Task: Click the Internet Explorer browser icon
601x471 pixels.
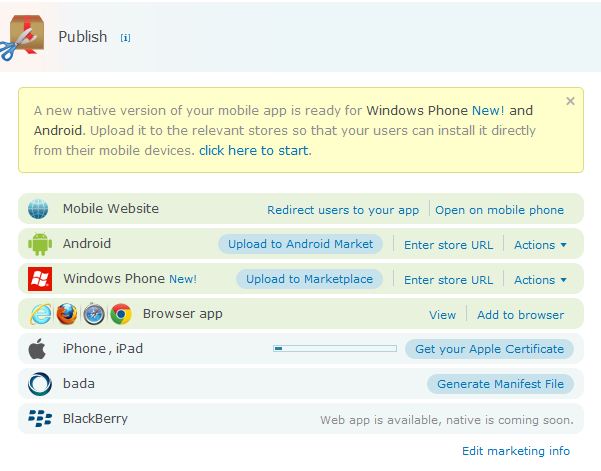Action: (41, 314)
